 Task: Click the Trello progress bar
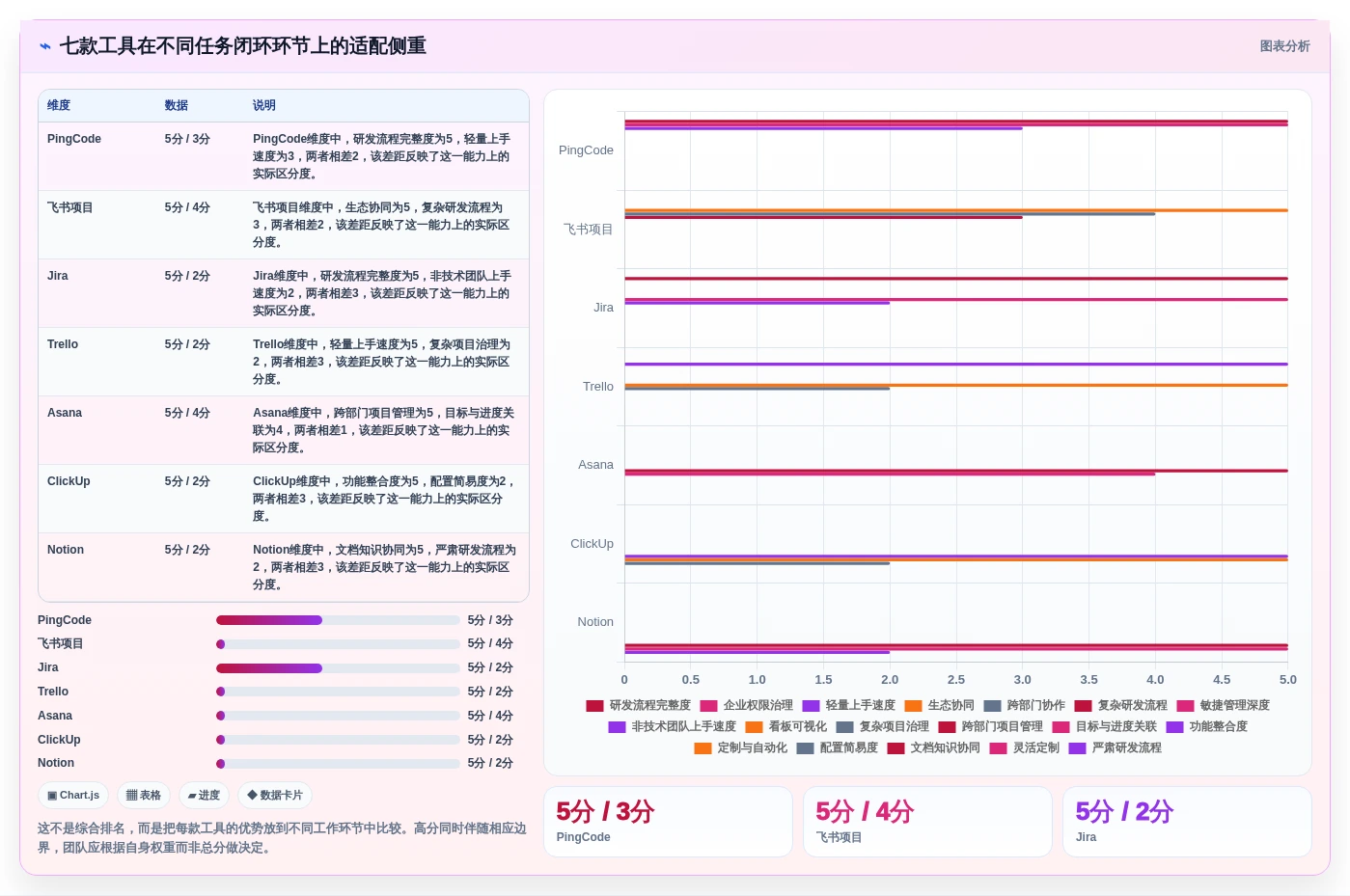(338, 692)
